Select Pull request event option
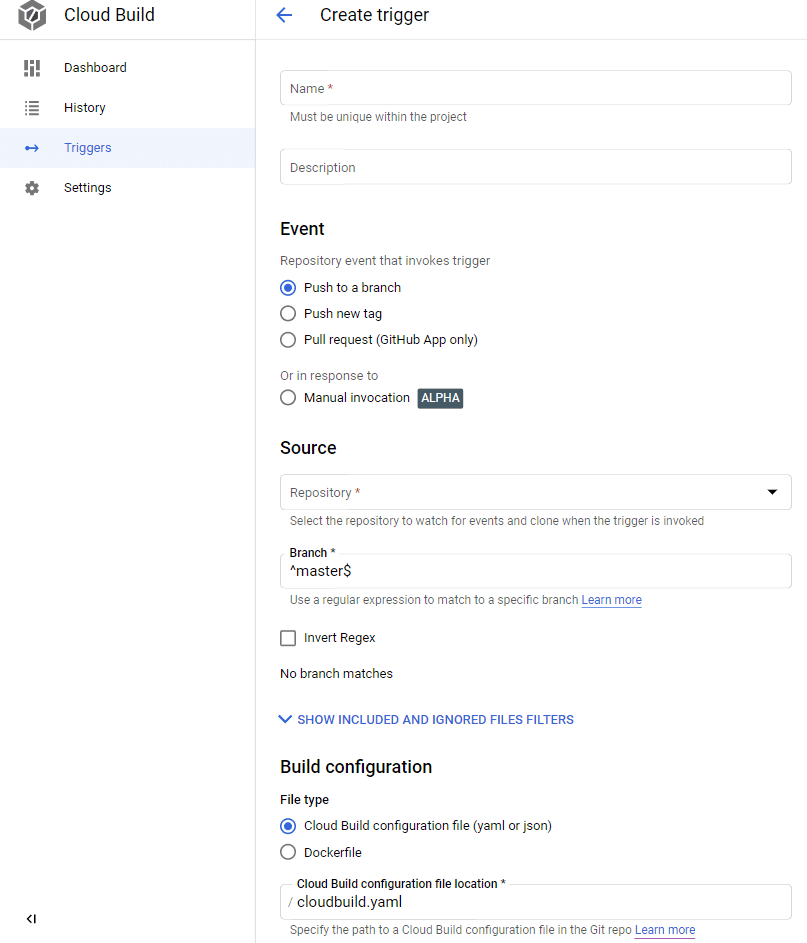Screen dimensions: 807x943 pos(288,340)
